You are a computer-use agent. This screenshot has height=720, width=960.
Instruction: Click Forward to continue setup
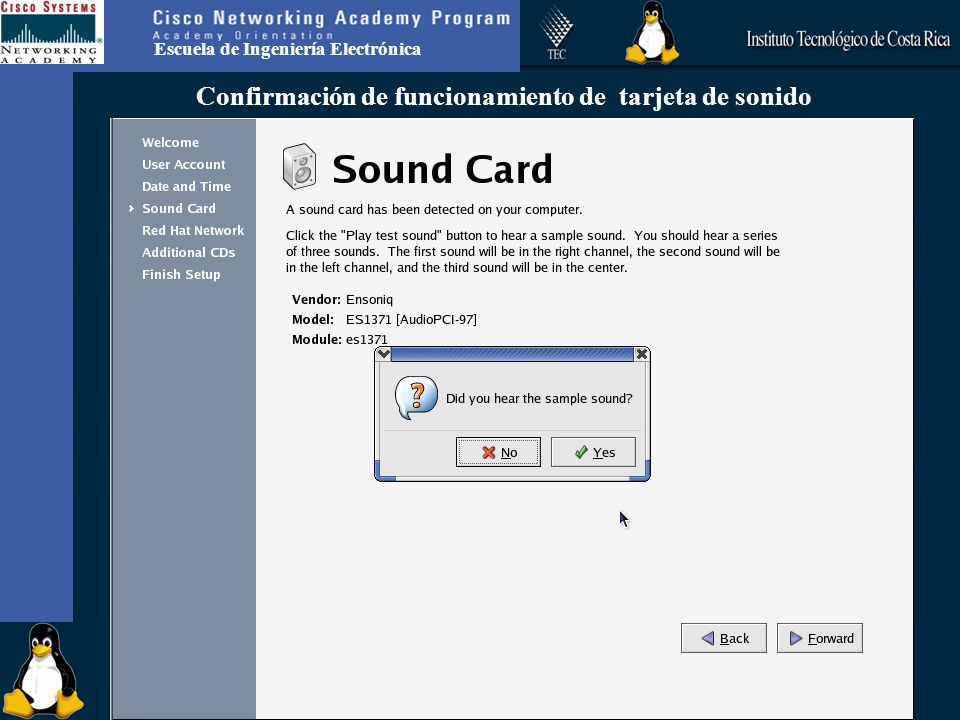[x=820, y=638]
